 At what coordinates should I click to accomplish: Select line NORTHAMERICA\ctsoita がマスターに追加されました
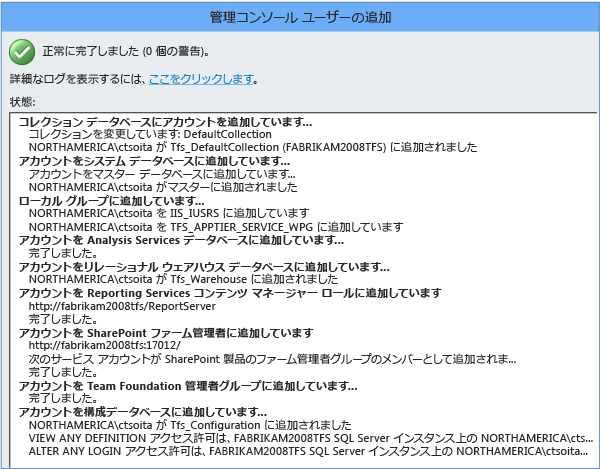coord(163,187)
